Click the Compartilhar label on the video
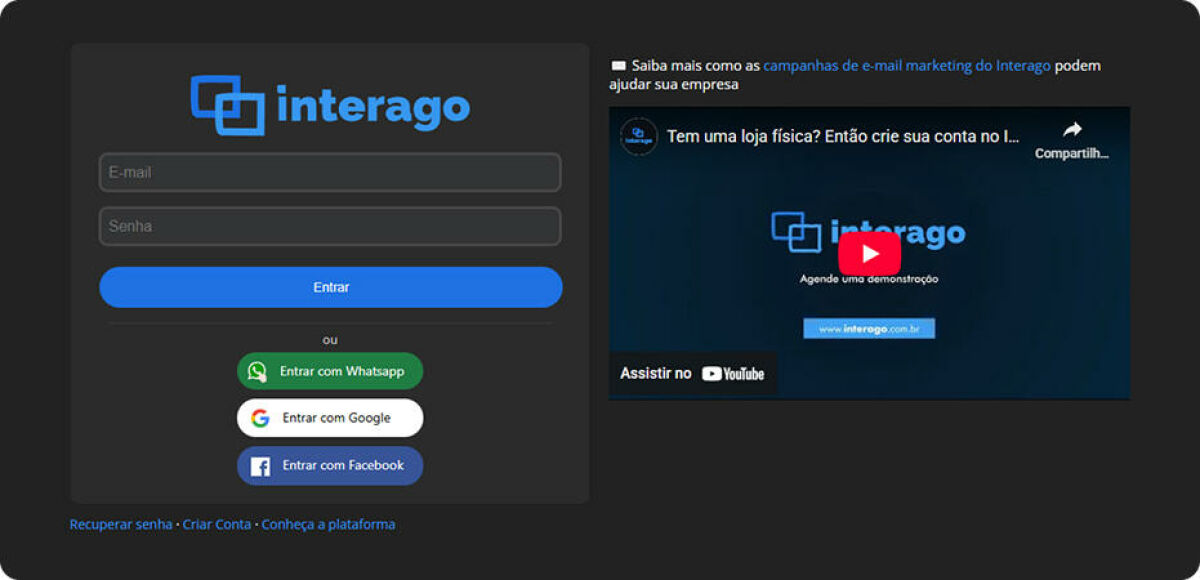The image size is (1200, 580). pyautogui.click(x=1072, y=153)
